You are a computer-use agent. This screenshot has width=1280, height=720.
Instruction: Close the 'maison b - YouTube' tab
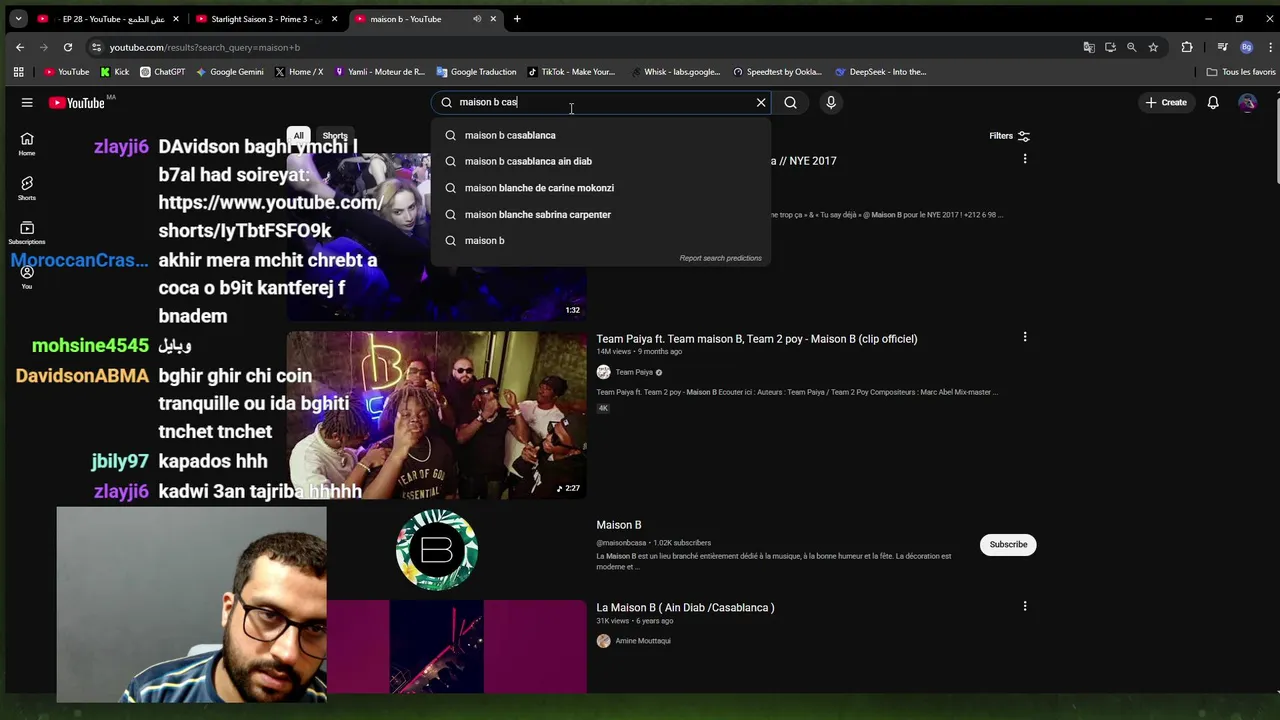pyautogui.click(x=493, y=19)
